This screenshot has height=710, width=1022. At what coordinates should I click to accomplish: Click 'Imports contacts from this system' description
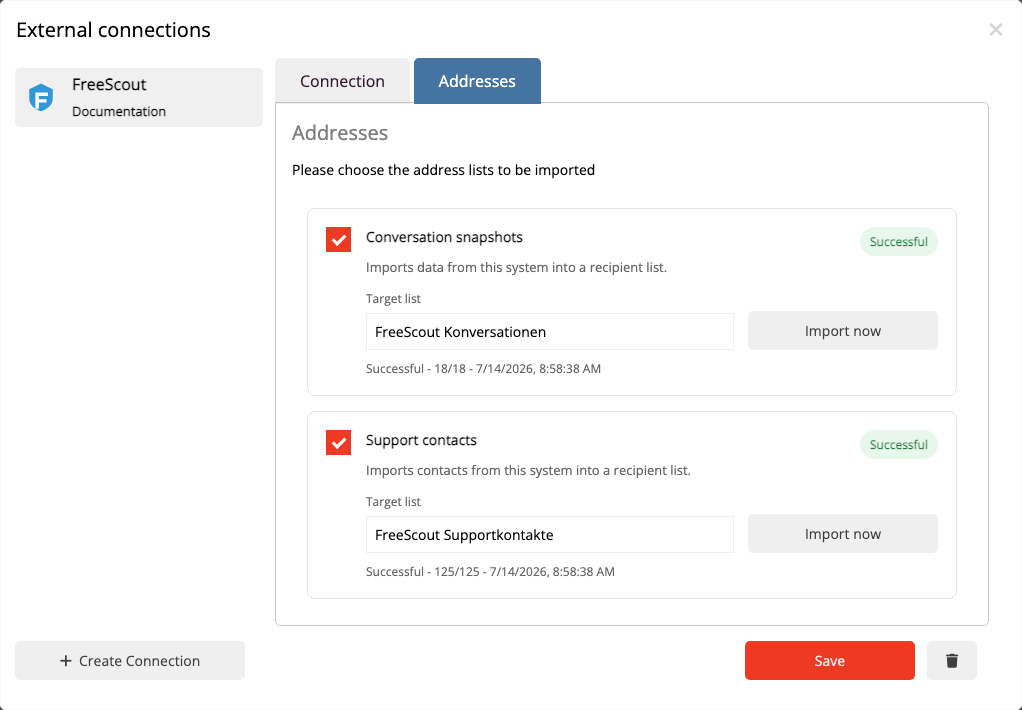[528, 470]
